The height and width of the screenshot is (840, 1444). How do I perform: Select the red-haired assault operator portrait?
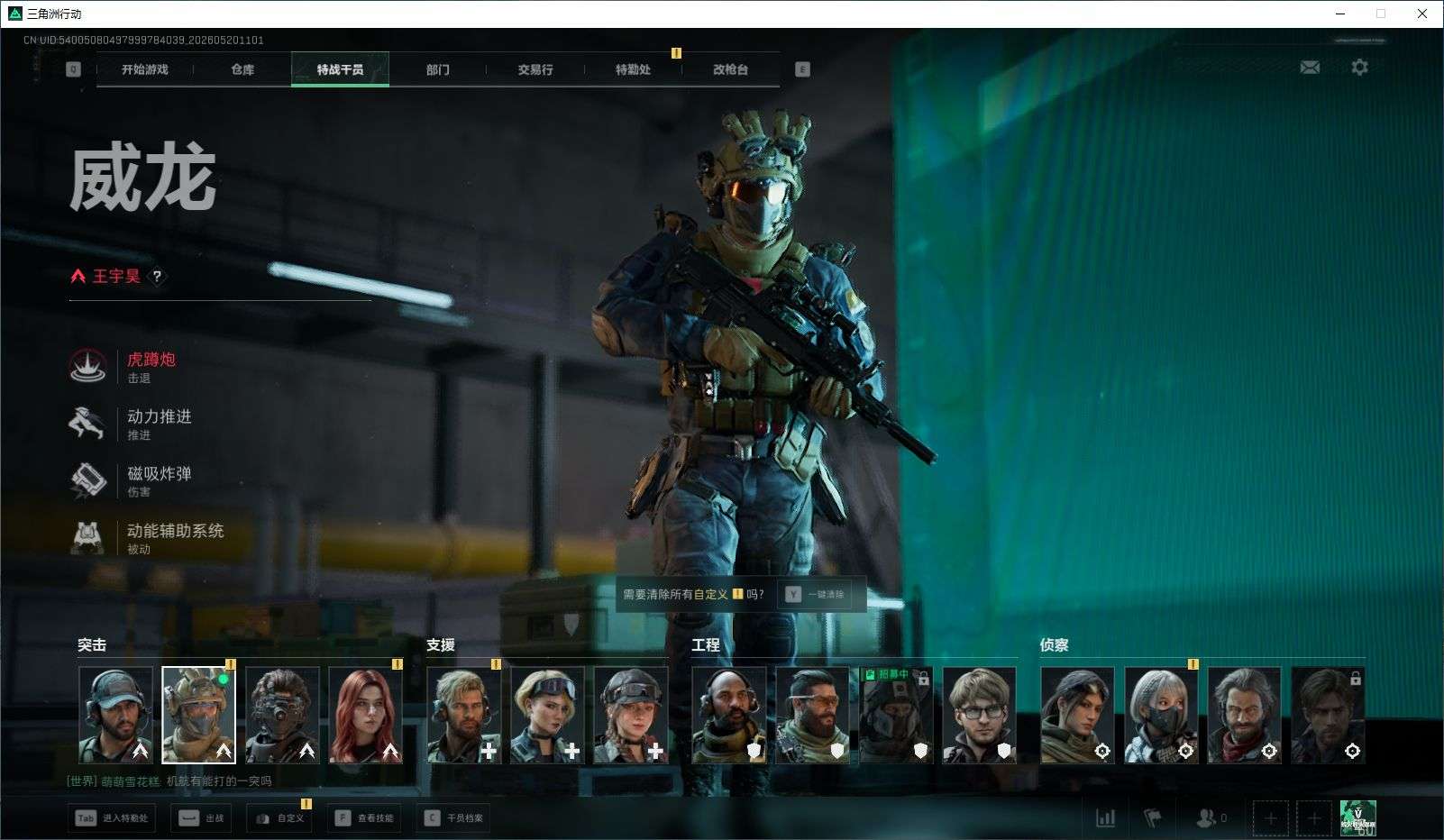click(365, 716)
